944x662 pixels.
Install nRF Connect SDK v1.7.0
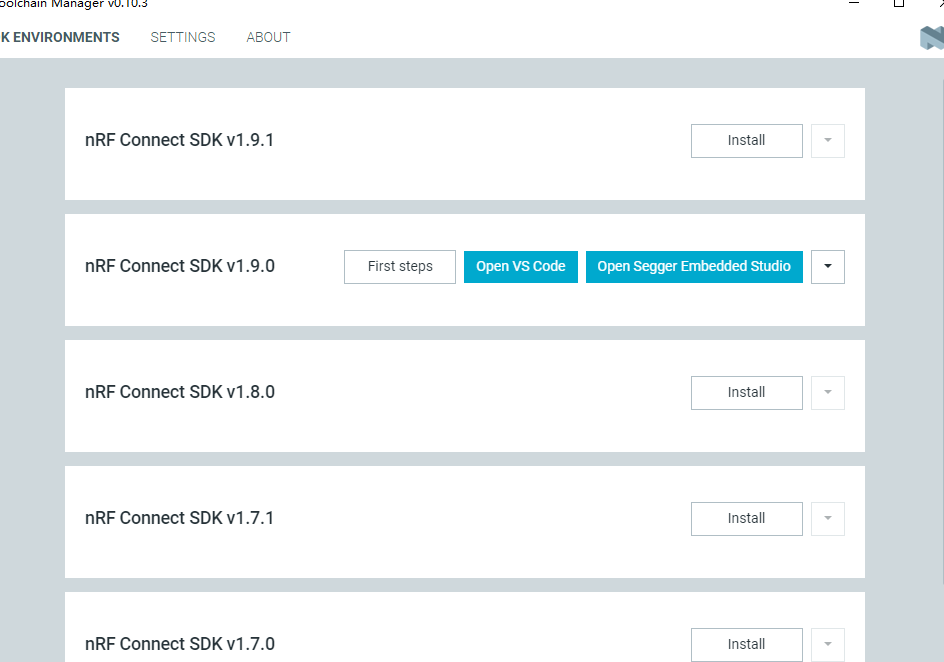tap(746, 644)
